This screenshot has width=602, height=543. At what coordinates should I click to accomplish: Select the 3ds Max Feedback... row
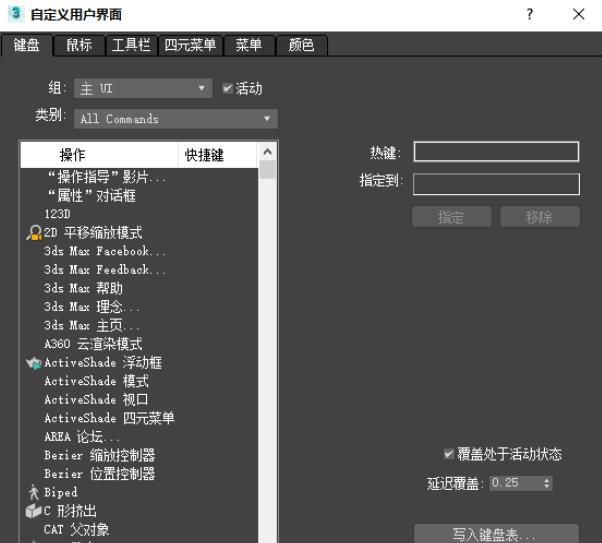(x=139, y=270)
